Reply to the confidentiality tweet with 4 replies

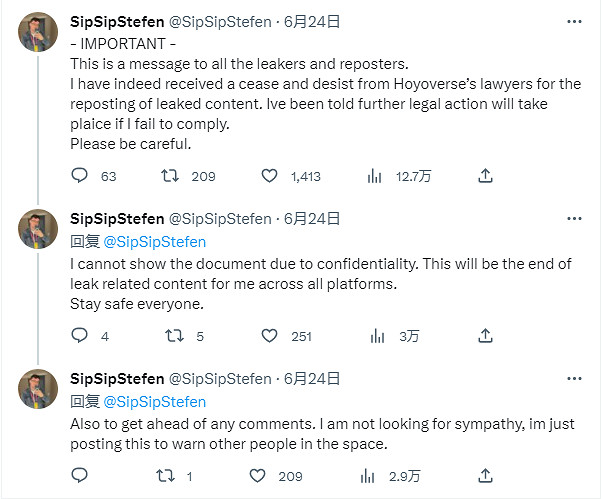click(x=81, y=336)
